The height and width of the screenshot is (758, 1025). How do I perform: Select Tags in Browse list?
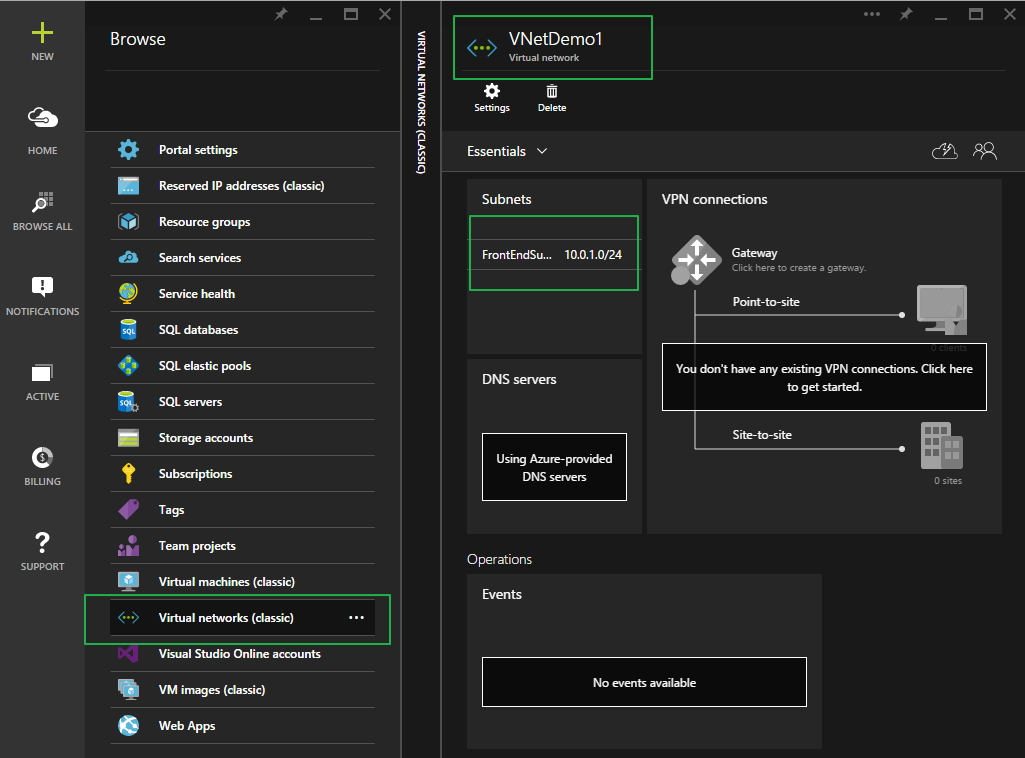243,509
